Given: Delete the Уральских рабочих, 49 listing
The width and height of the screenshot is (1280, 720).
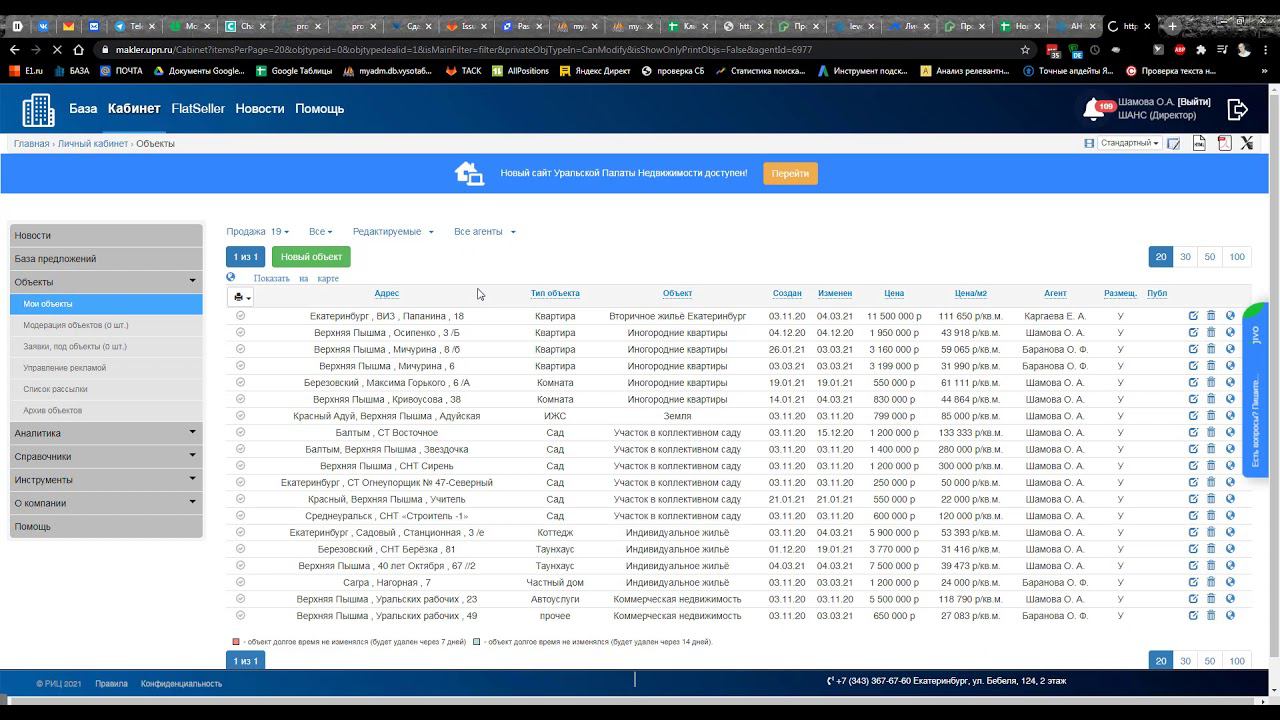Looking at the screenshot, I should 1211,616.
